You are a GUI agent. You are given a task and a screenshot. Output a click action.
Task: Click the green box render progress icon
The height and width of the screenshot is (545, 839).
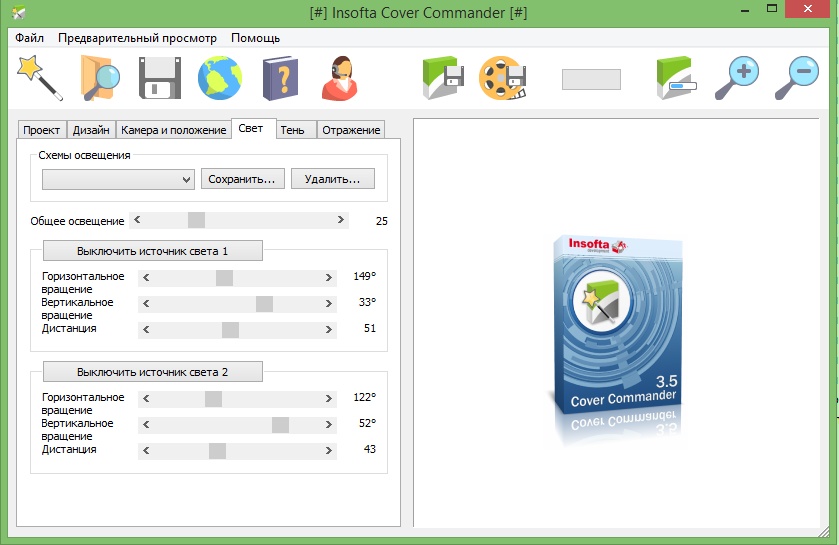point(676,78)
